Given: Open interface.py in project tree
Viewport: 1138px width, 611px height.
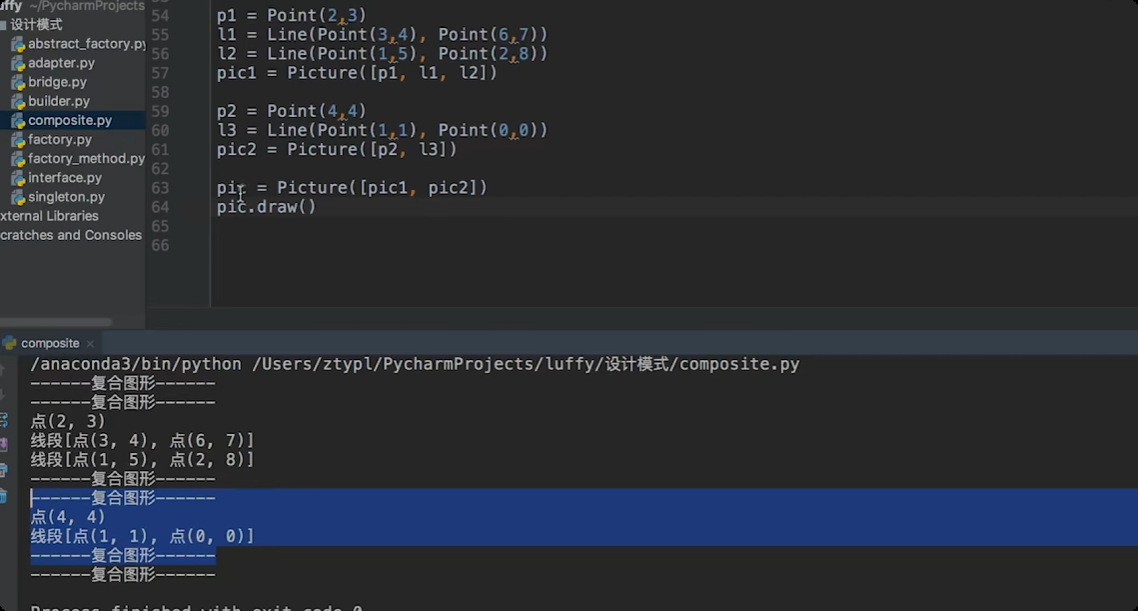Looking at the screenshot, I should click(x=57, y=178).
